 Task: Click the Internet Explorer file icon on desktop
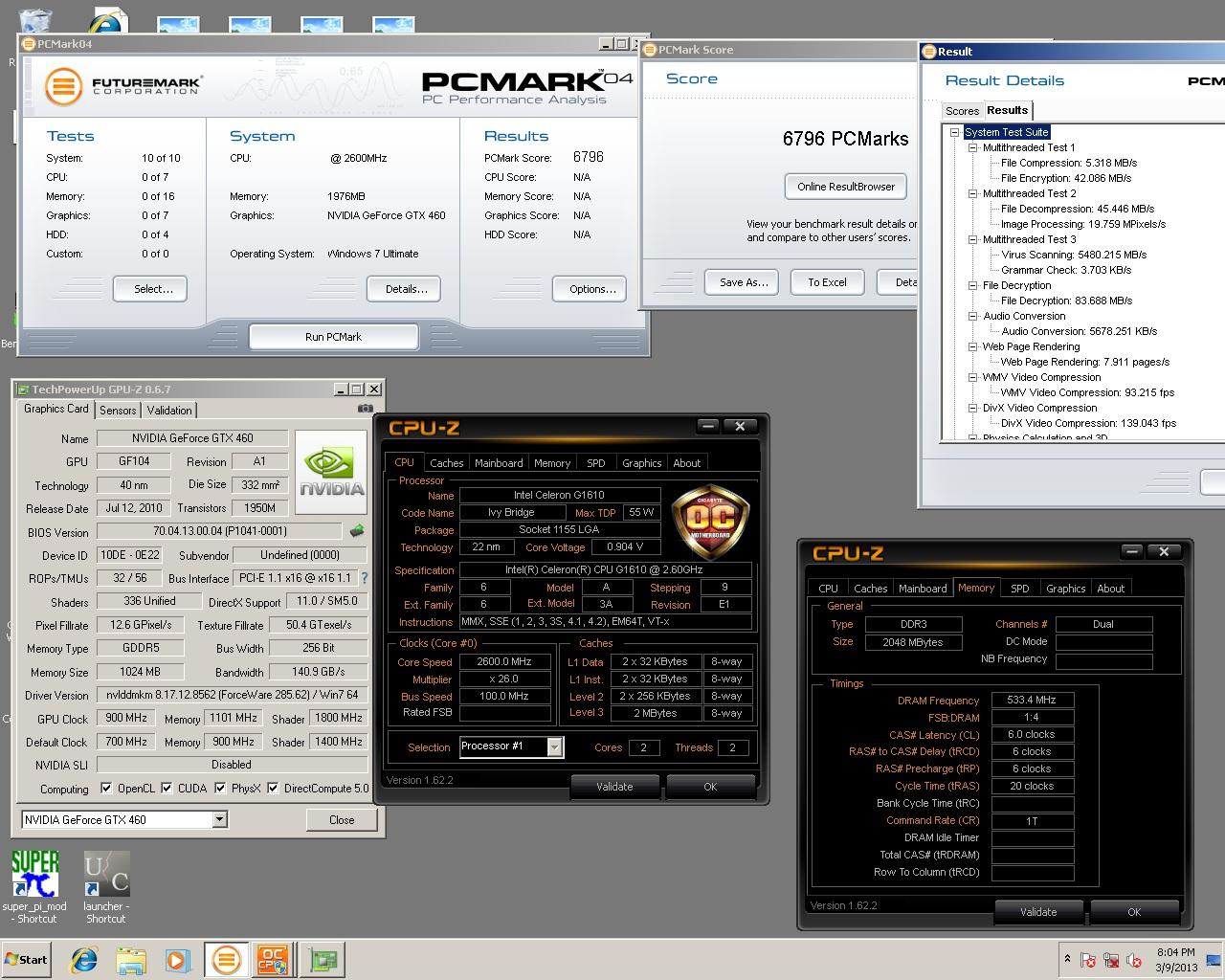pos(107,19)
